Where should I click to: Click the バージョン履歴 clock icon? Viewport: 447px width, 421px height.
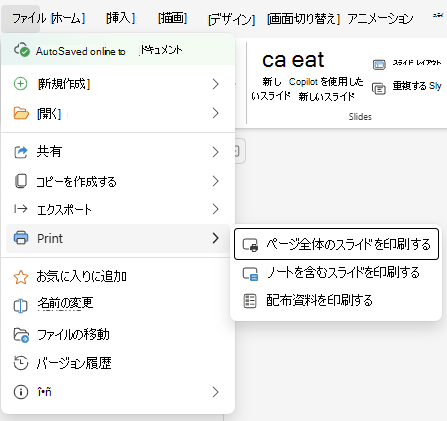click(21, 363)
